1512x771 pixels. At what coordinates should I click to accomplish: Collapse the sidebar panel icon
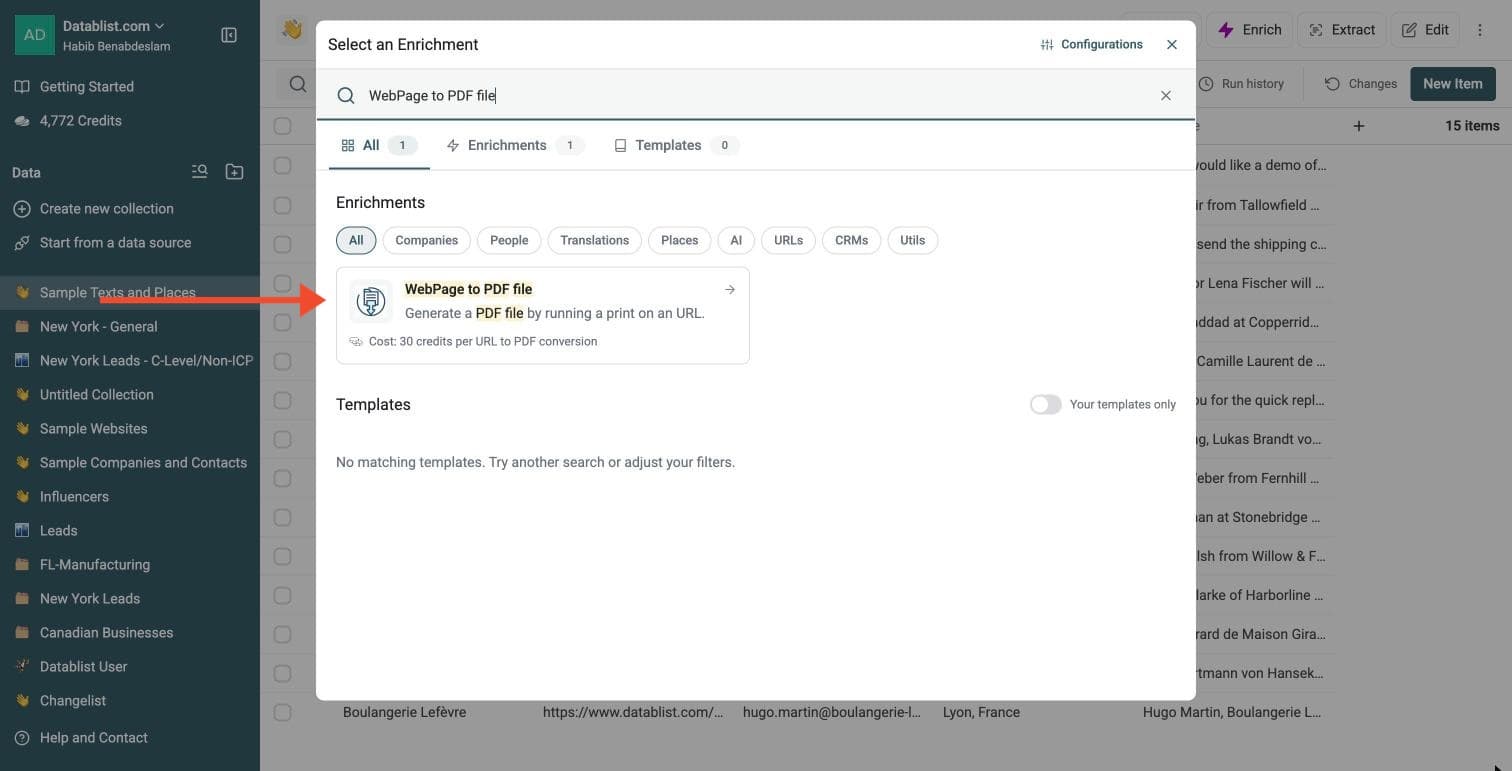pos(229,35)
